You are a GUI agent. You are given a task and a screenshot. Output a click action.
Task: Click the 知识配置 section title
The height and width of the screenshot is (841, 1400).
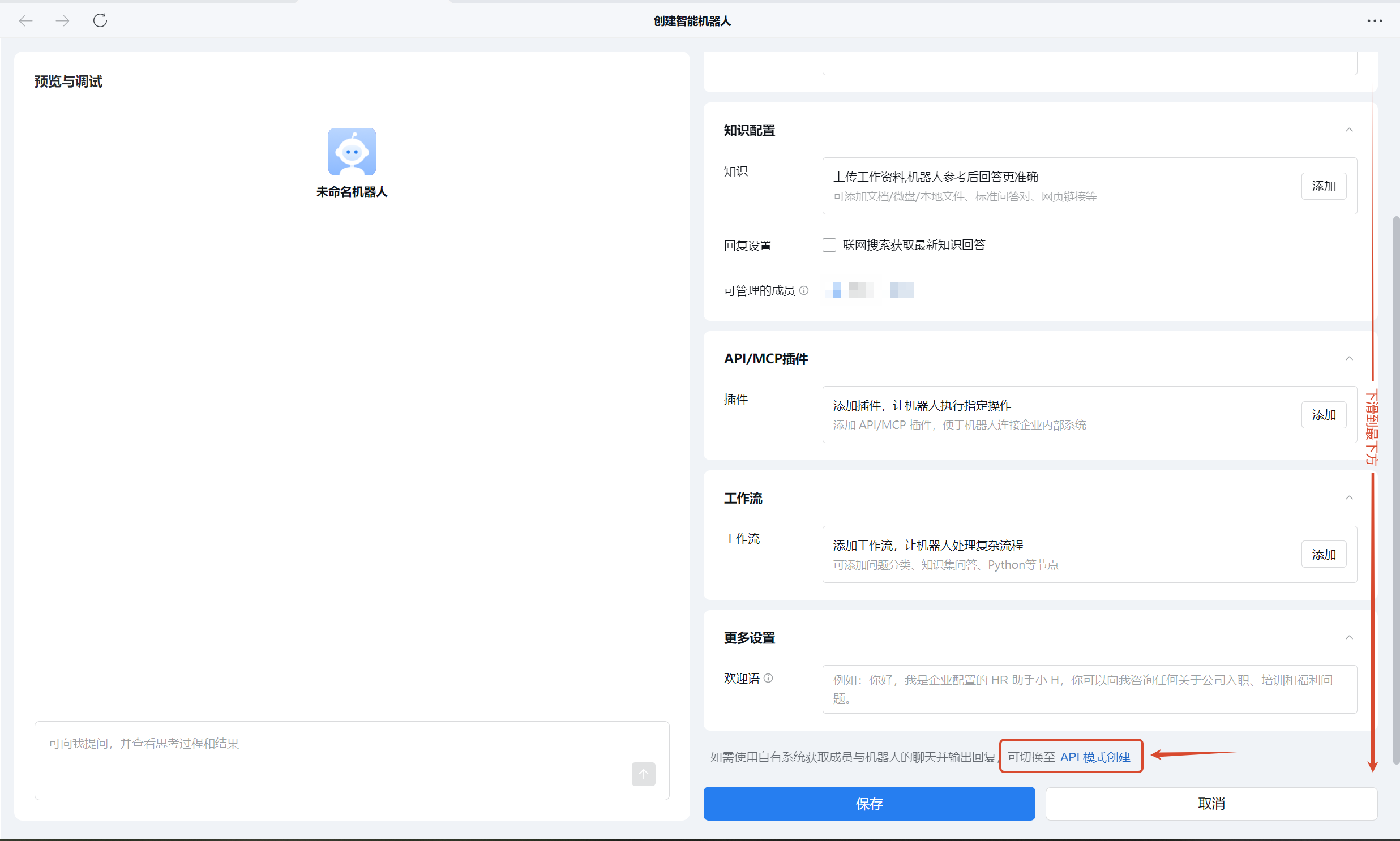click(x=749, y=130)
